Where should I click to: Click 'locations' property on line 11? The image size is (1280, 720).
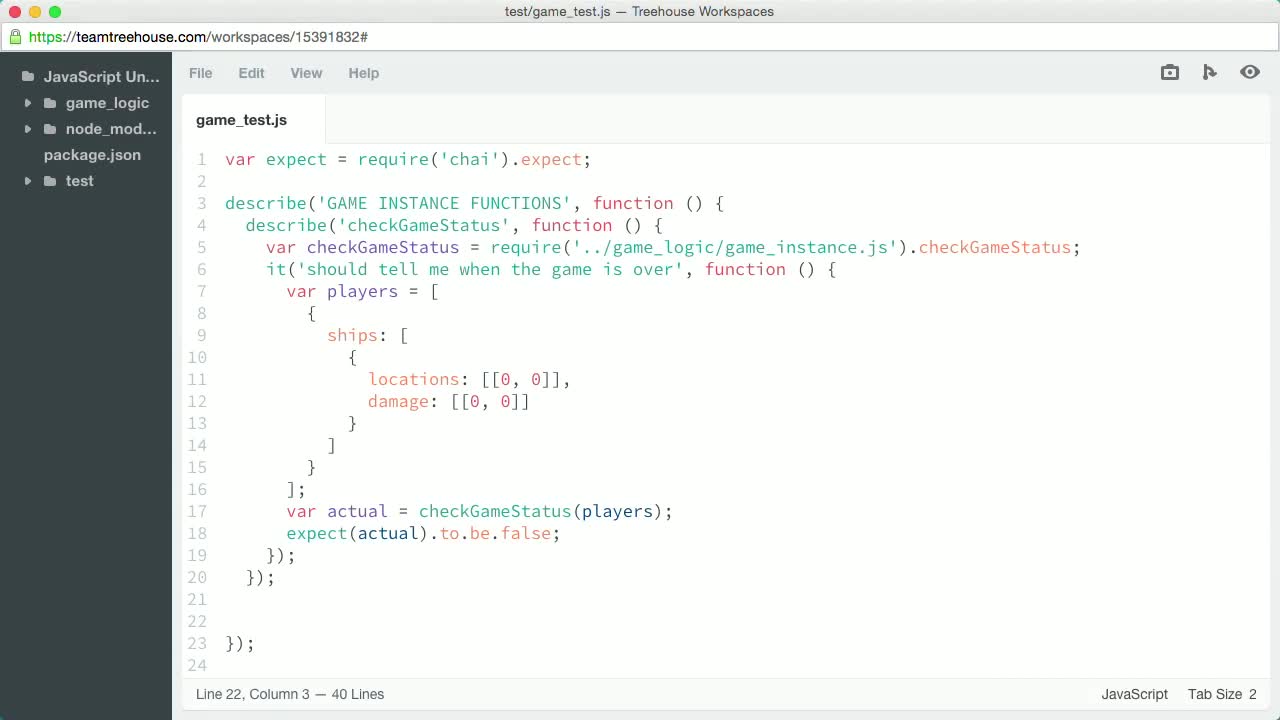point(414,380)
